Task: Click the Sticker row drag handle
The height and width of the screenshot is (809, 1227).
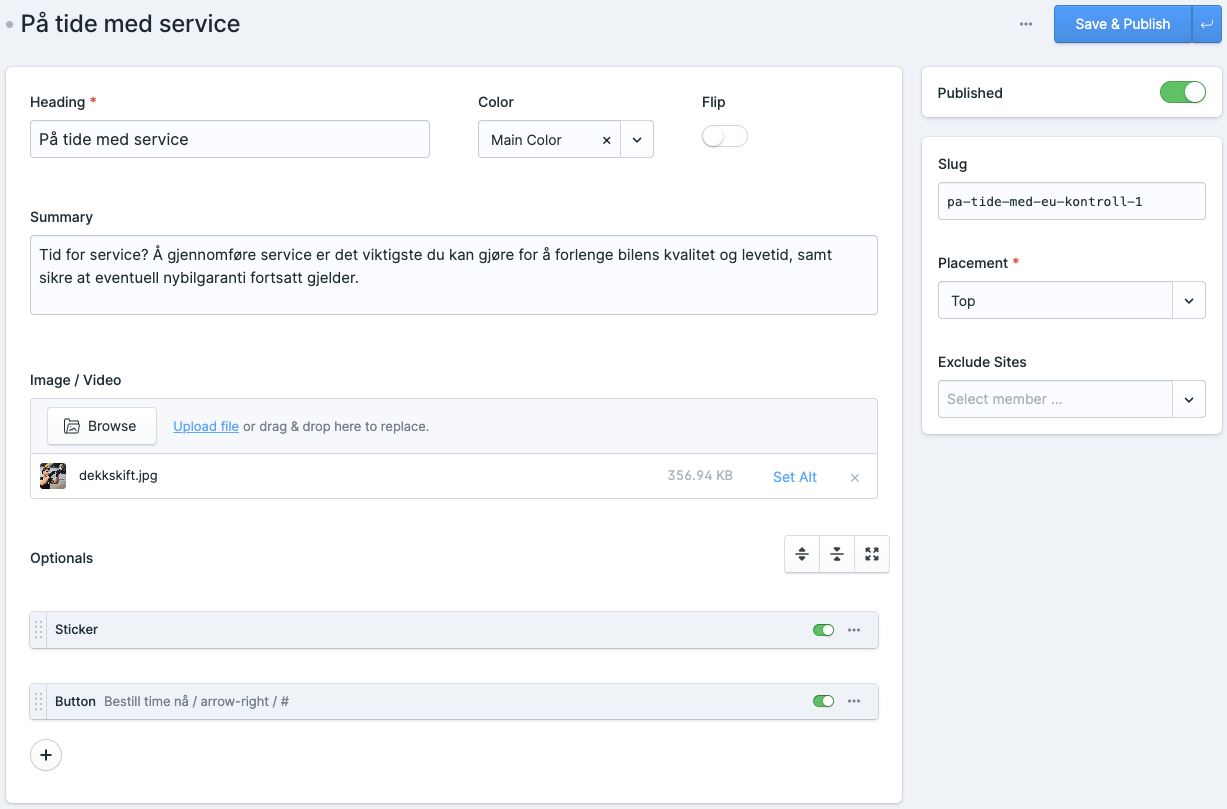Action: [x=39, y=630]
